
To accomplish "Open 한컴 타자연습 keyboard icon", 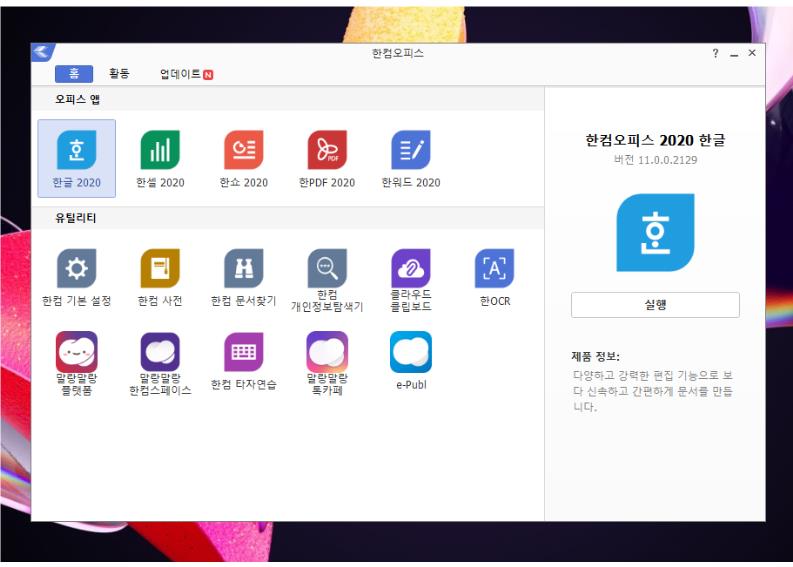I will tap(244, 352).
